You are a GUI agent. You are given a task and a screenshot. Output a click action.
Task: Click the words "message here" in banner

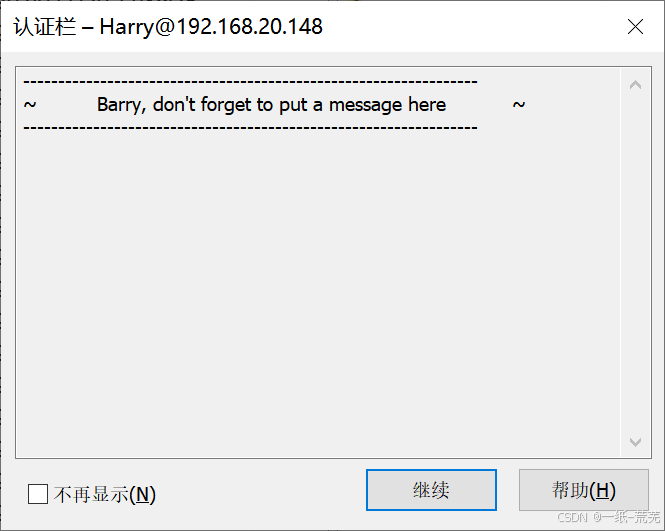click(x=388, y=105)
